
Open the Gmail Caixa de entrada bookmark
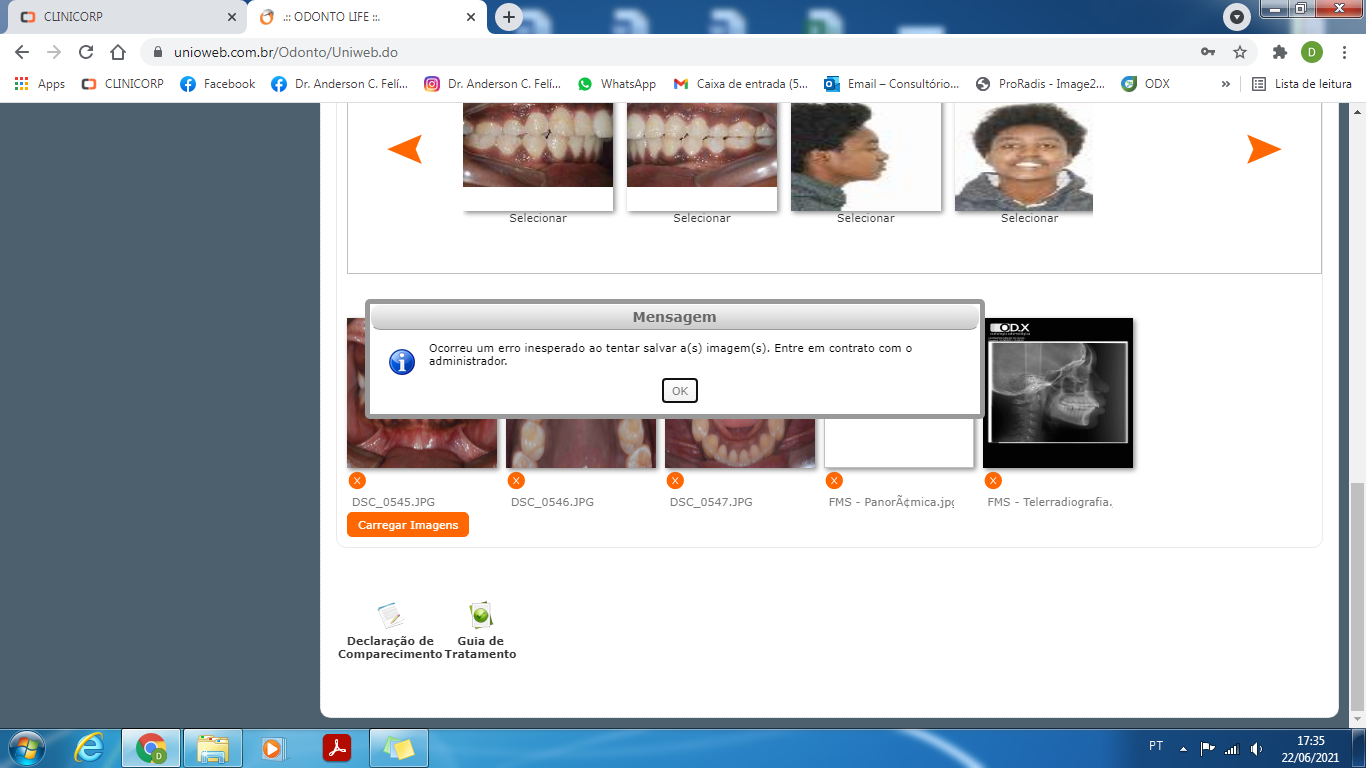tap(741, 84)
